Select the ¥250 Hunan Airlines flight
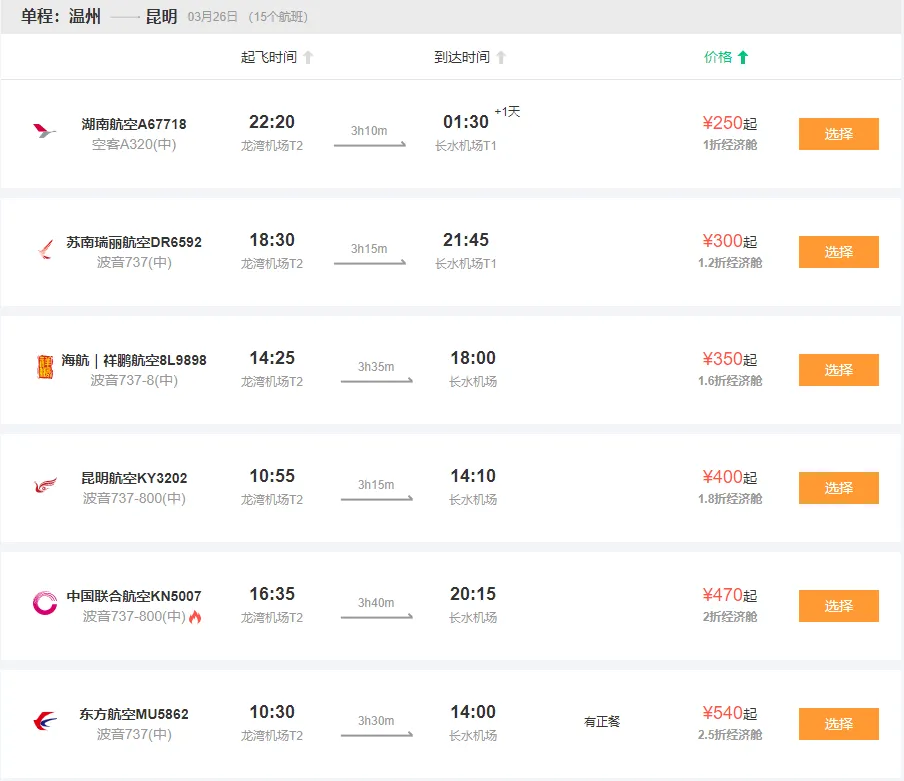The width and height of the screenshot is (904, 781). click(838, 134)
